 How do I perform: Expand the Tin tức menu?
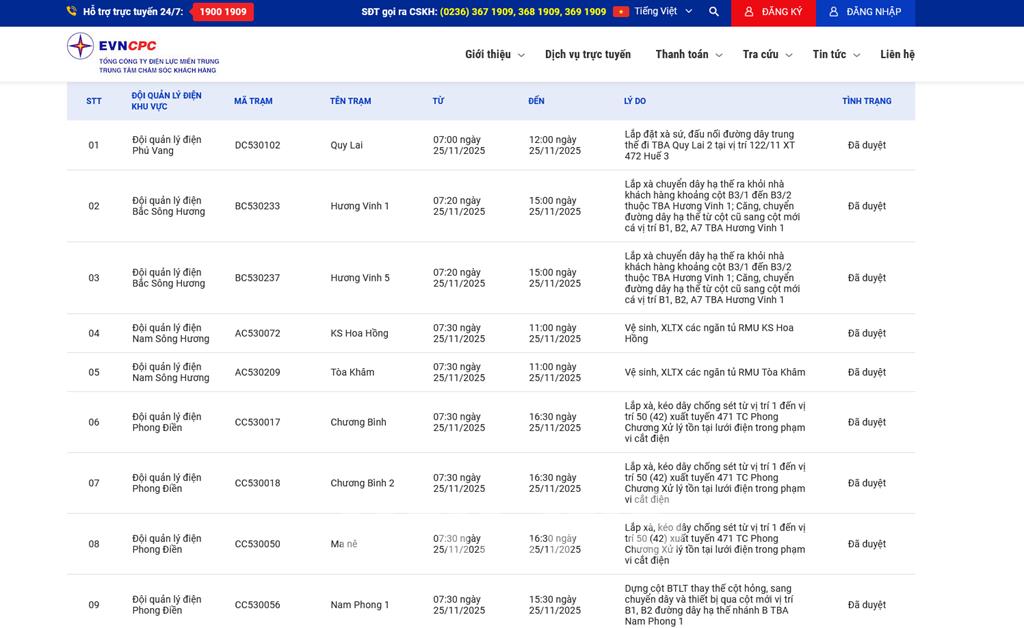click(x=835, y=55)
